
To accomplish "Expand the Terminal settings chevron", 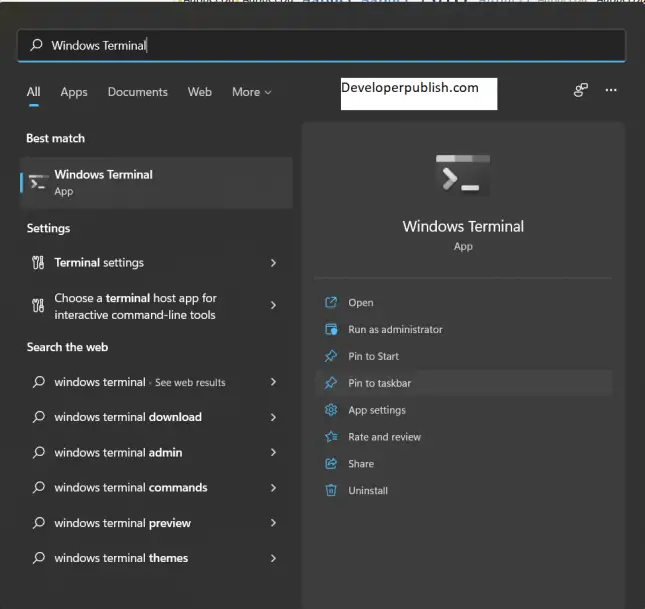I will pos(273,263).
